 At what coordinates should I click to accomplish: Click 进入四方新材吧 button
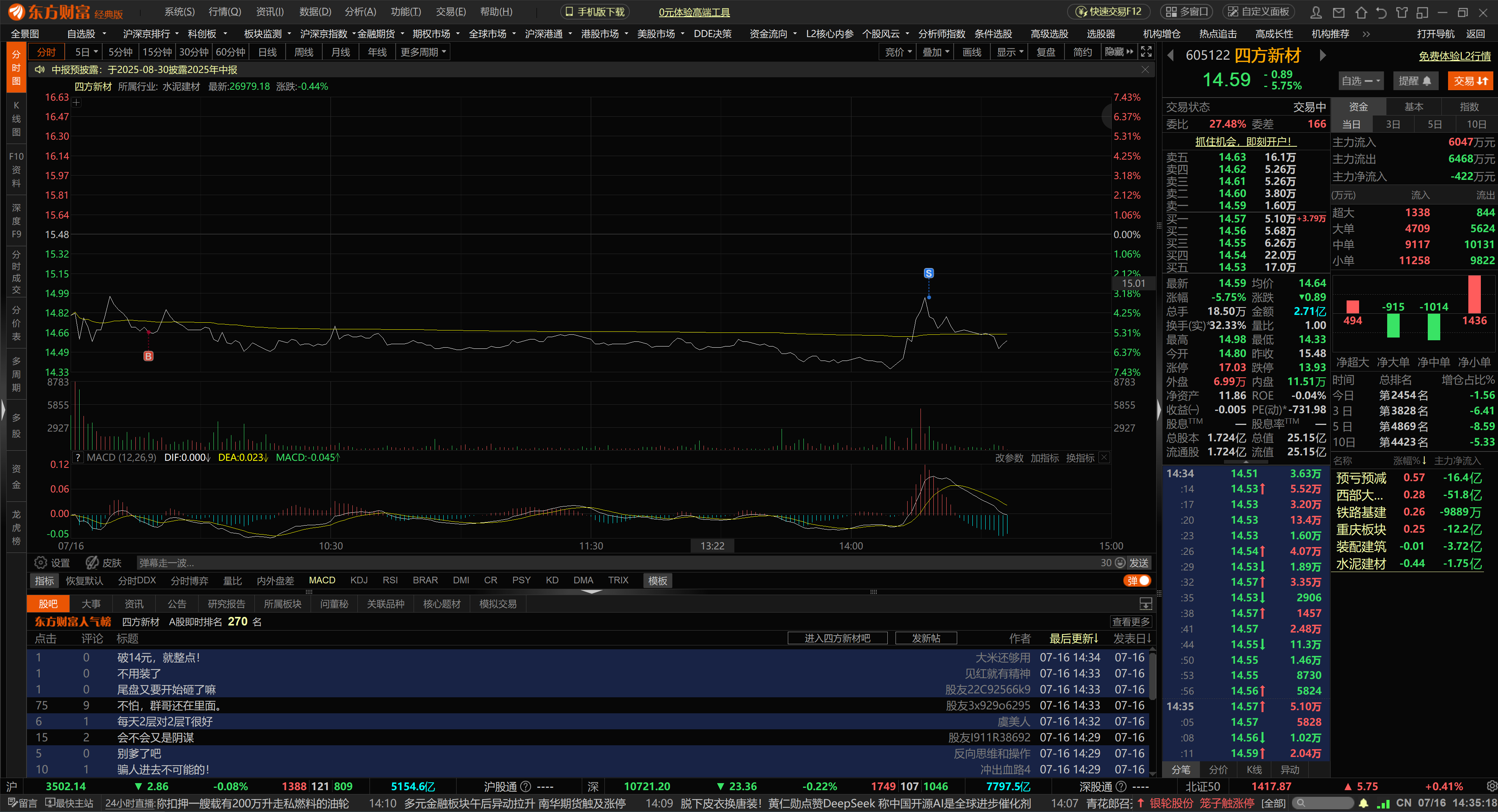(837, 638)
